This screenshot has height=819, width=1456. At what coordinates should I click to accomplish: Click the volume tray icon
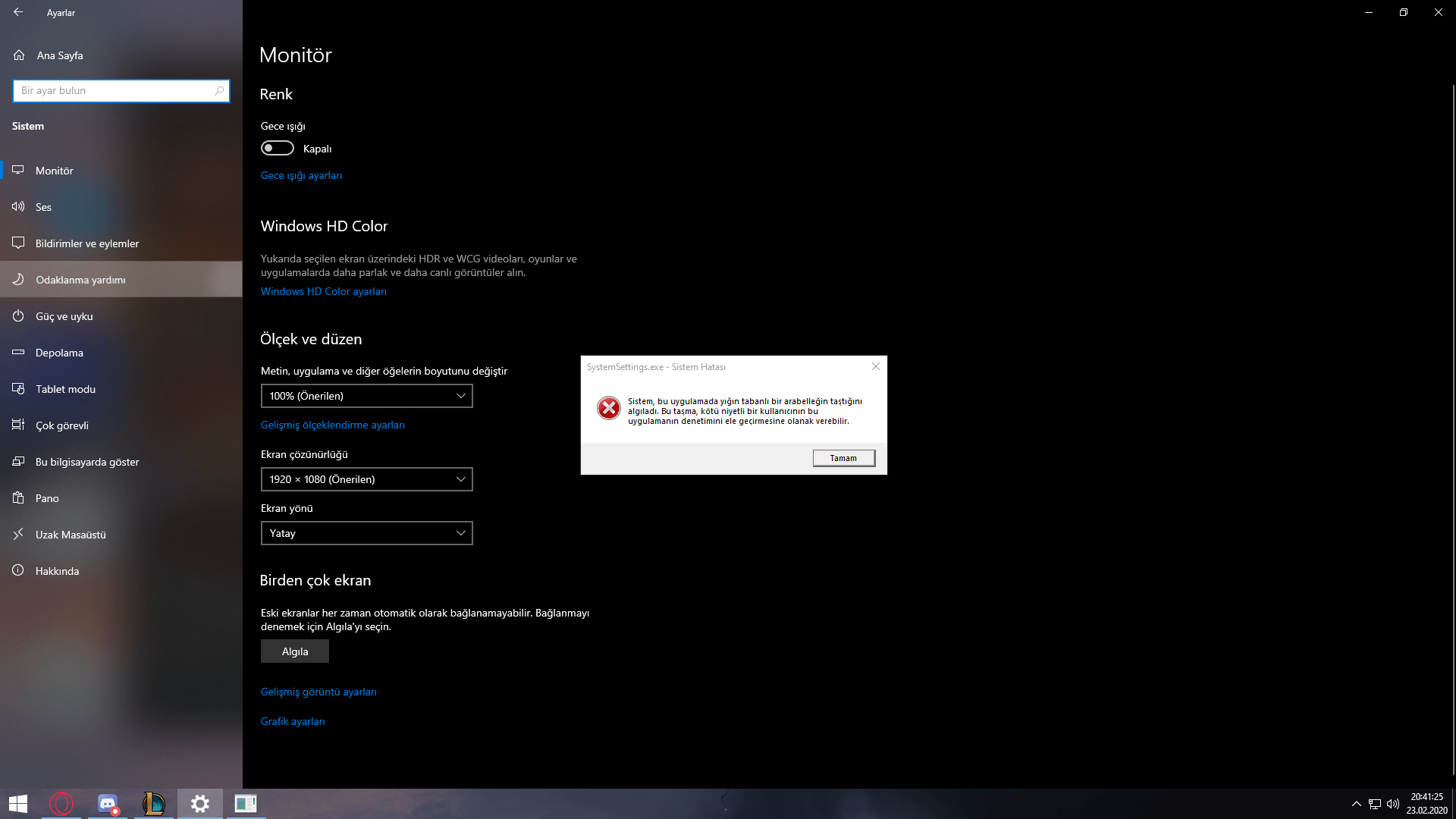1392,804
